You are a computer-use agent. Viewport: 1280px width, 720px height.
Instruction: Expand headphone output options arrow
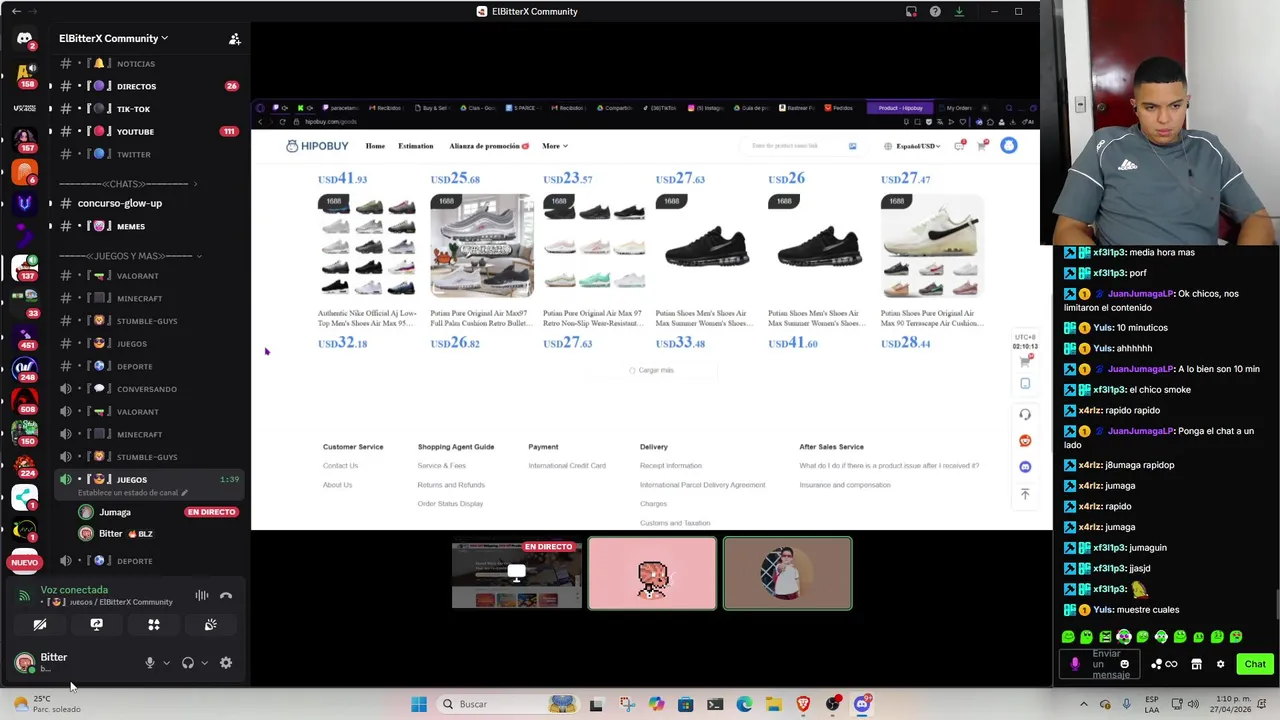204,662
